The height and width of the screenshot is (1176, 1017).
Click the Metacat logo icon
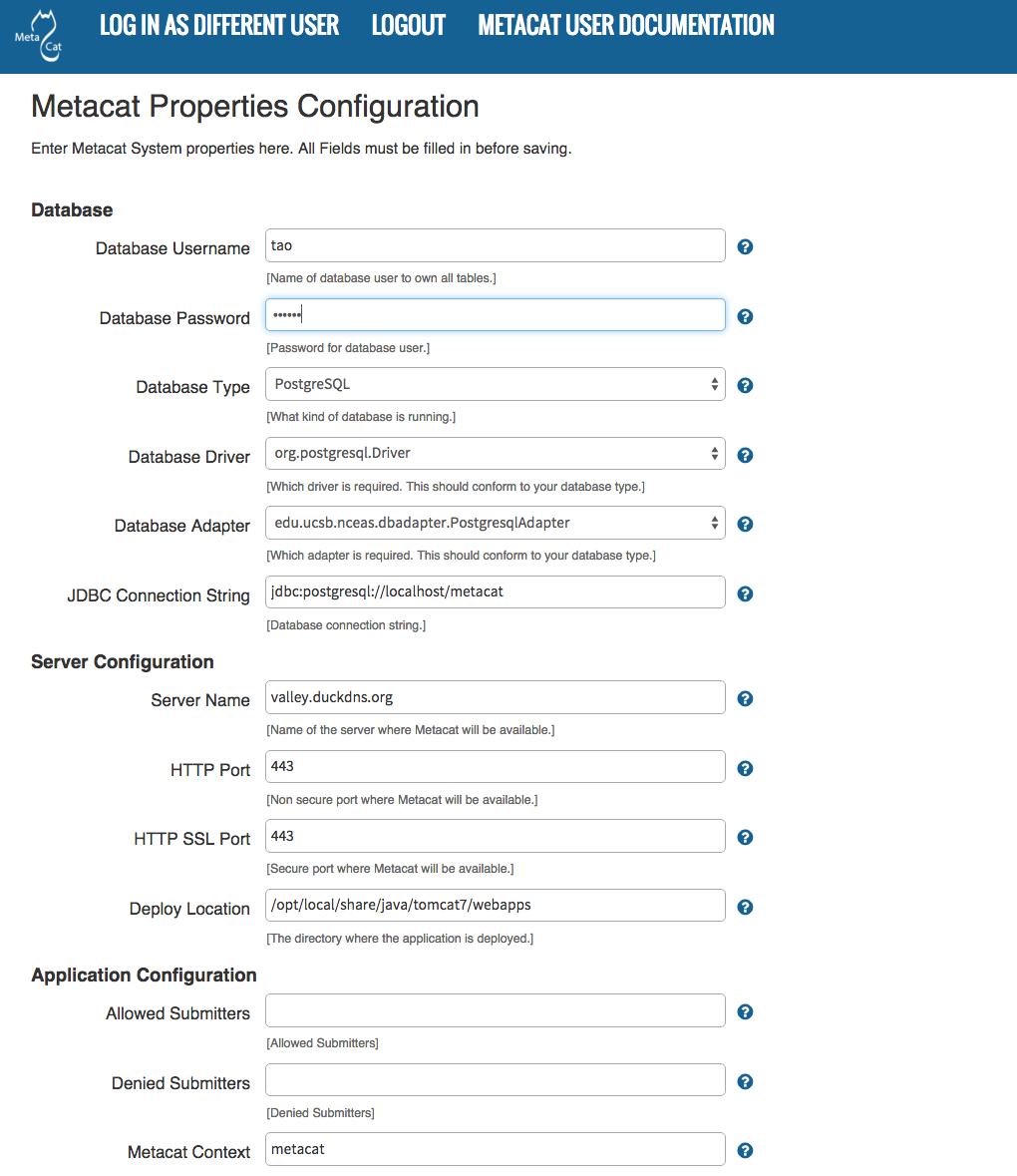(38, 37)
